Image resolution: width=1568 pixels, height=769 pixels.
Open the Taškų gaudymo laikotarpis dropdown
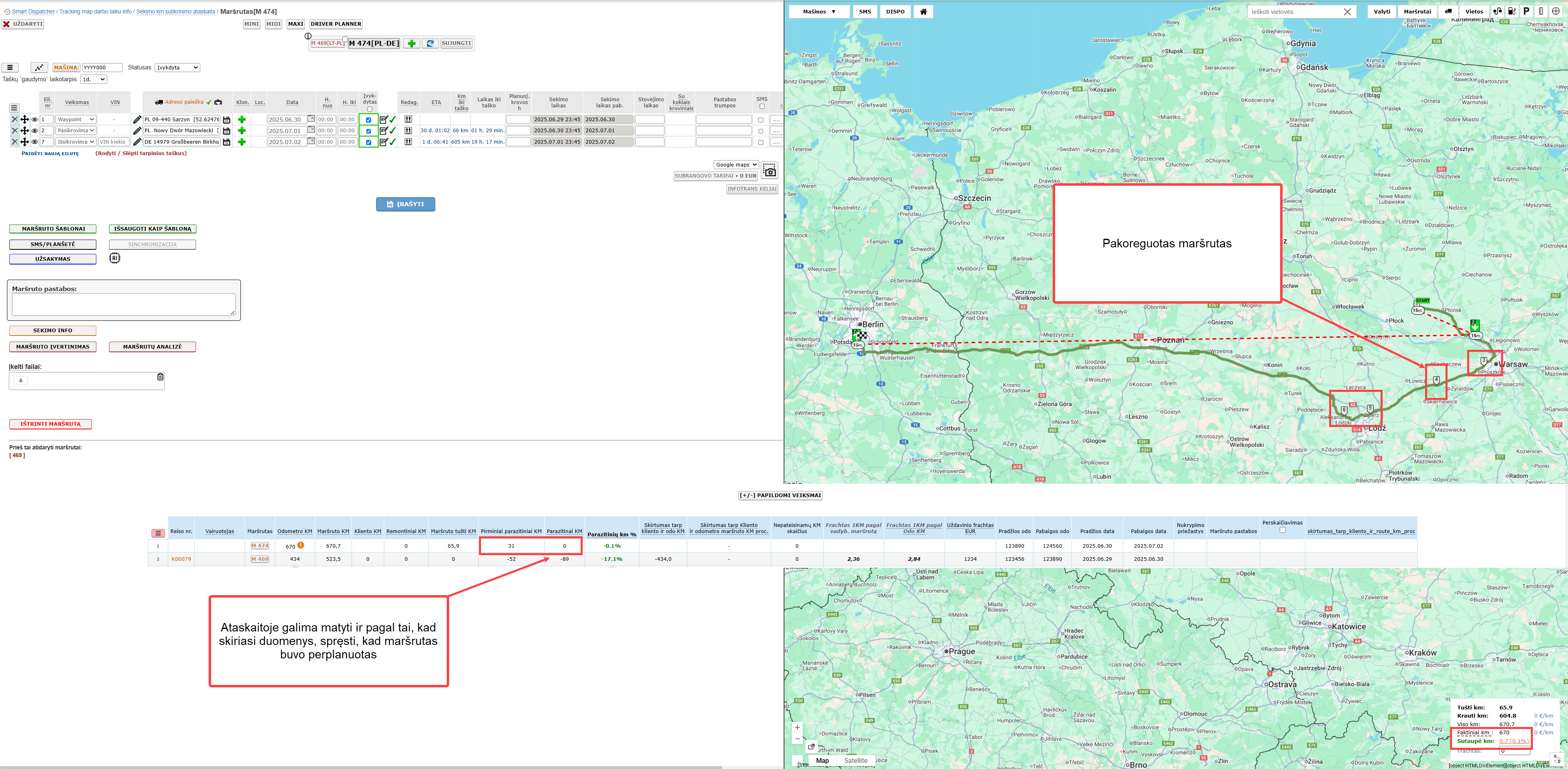pyautogui.click(x=94, y=79)
